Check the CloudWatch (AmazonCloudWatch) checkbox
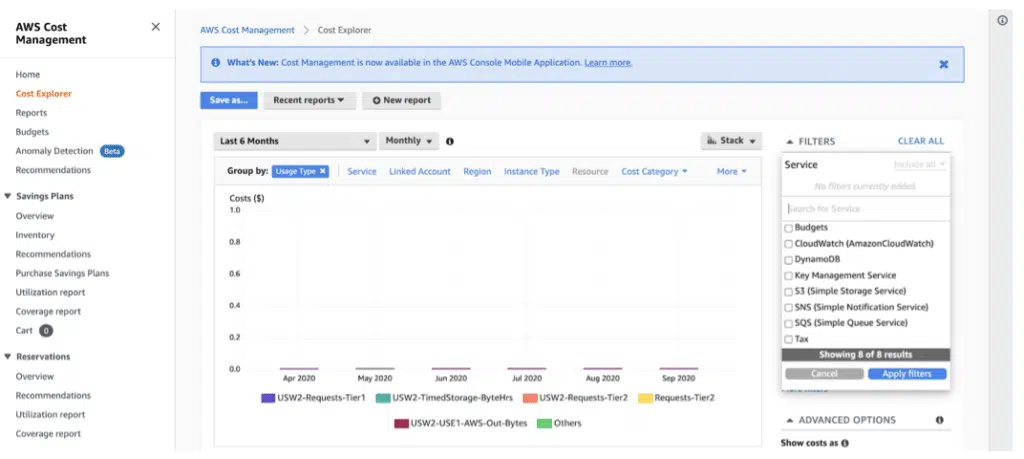 (x=788, y=244)
